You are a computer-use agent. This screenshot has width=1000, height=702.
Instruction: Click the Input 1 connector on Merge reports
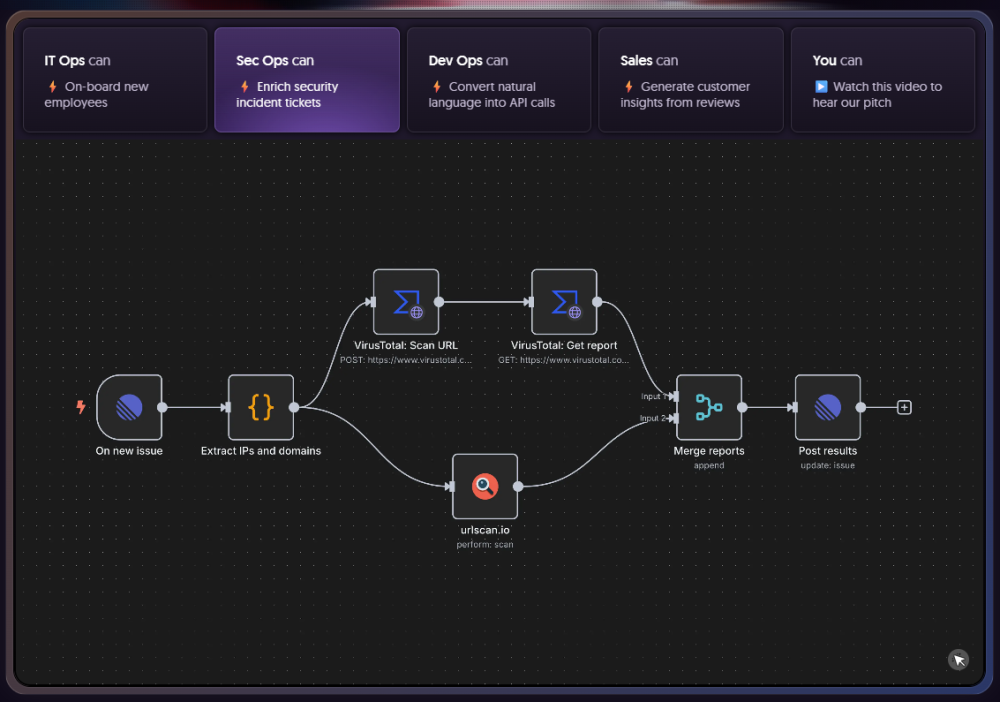(676, 396)
